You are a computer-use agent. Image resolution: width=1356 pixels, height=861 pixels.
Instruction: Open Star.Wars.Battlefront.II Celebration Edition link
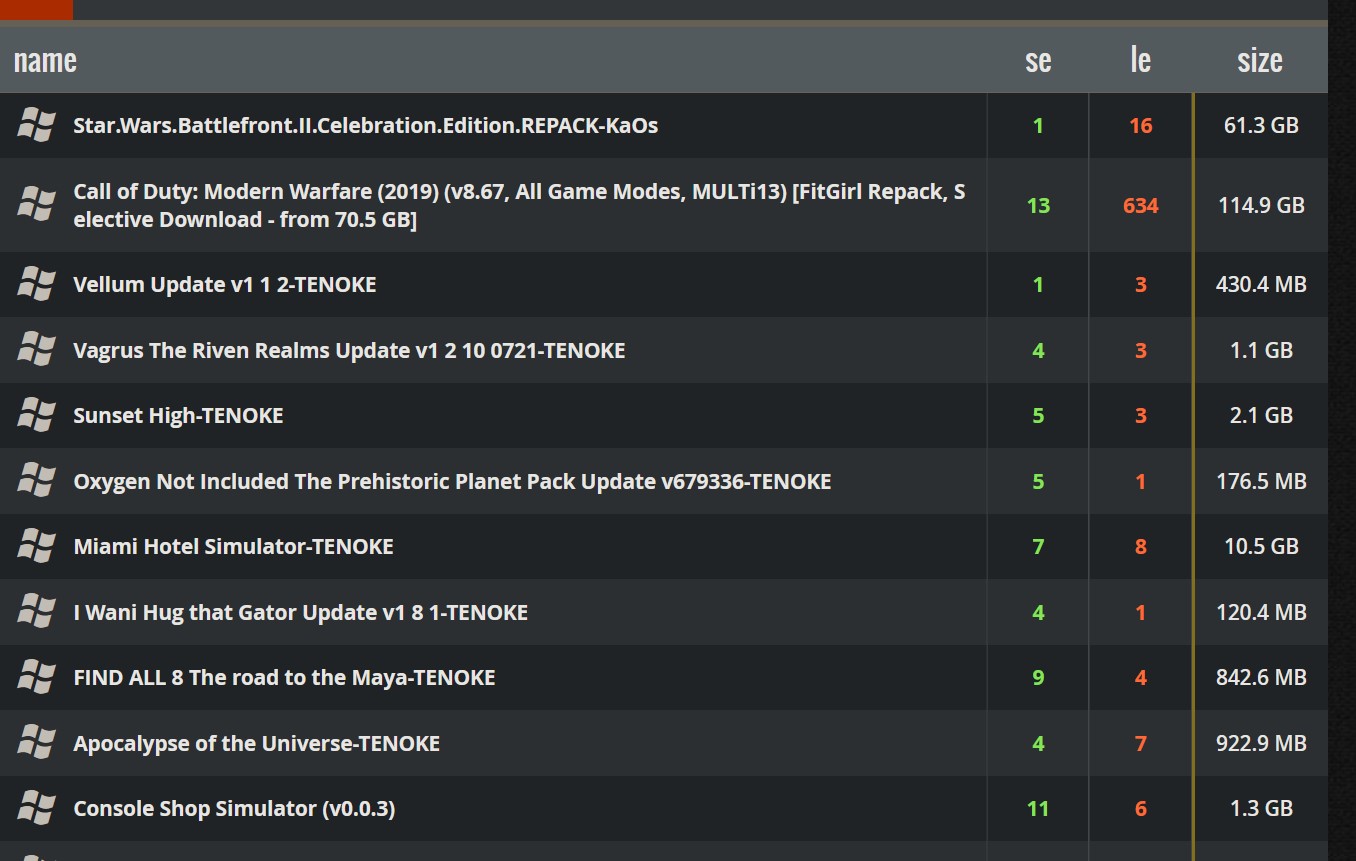[x=366, y=125]
